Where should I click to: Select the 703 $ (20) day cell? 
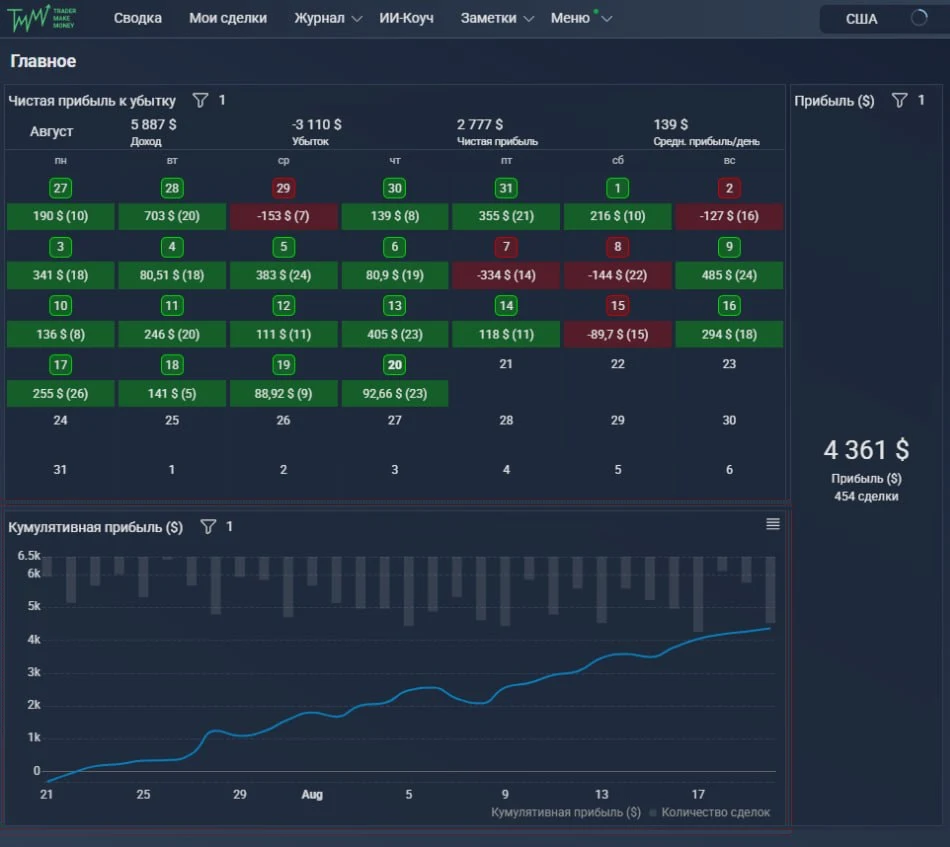pos(172,216)
